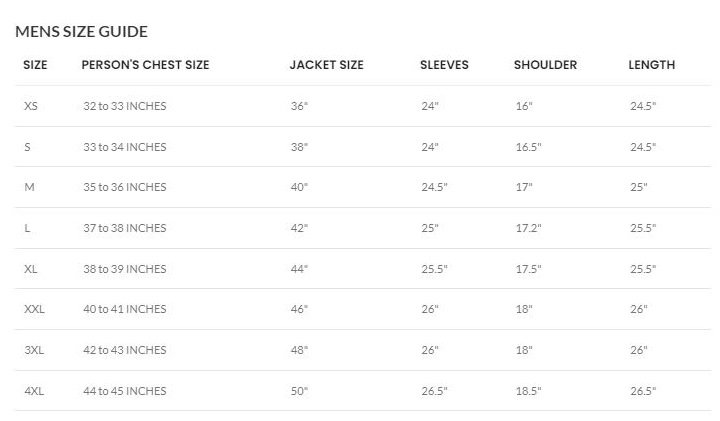Click the JACKET SIZE column header

click(x=326, y=65)
